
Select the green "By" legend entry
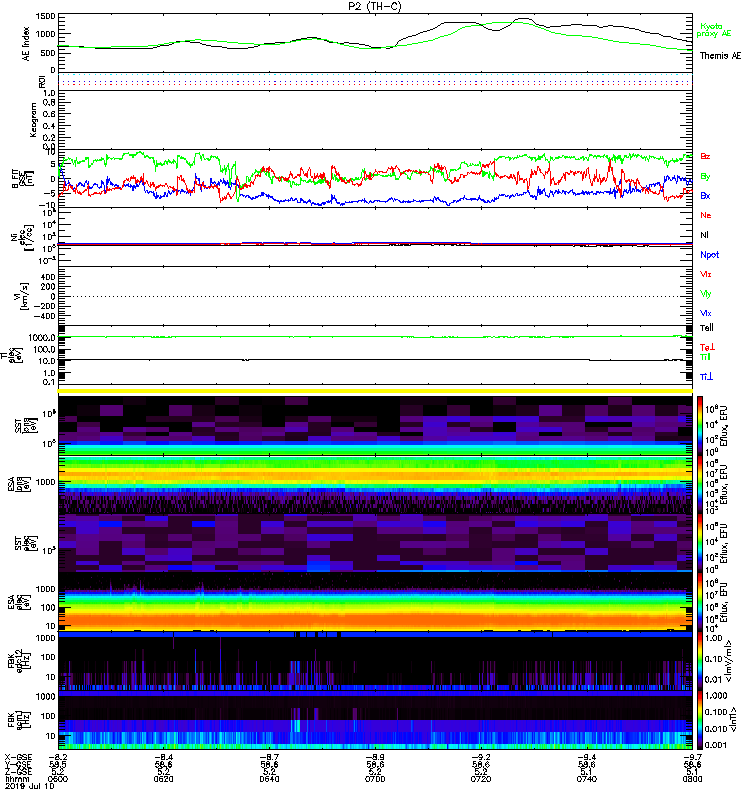click(705, 176)
